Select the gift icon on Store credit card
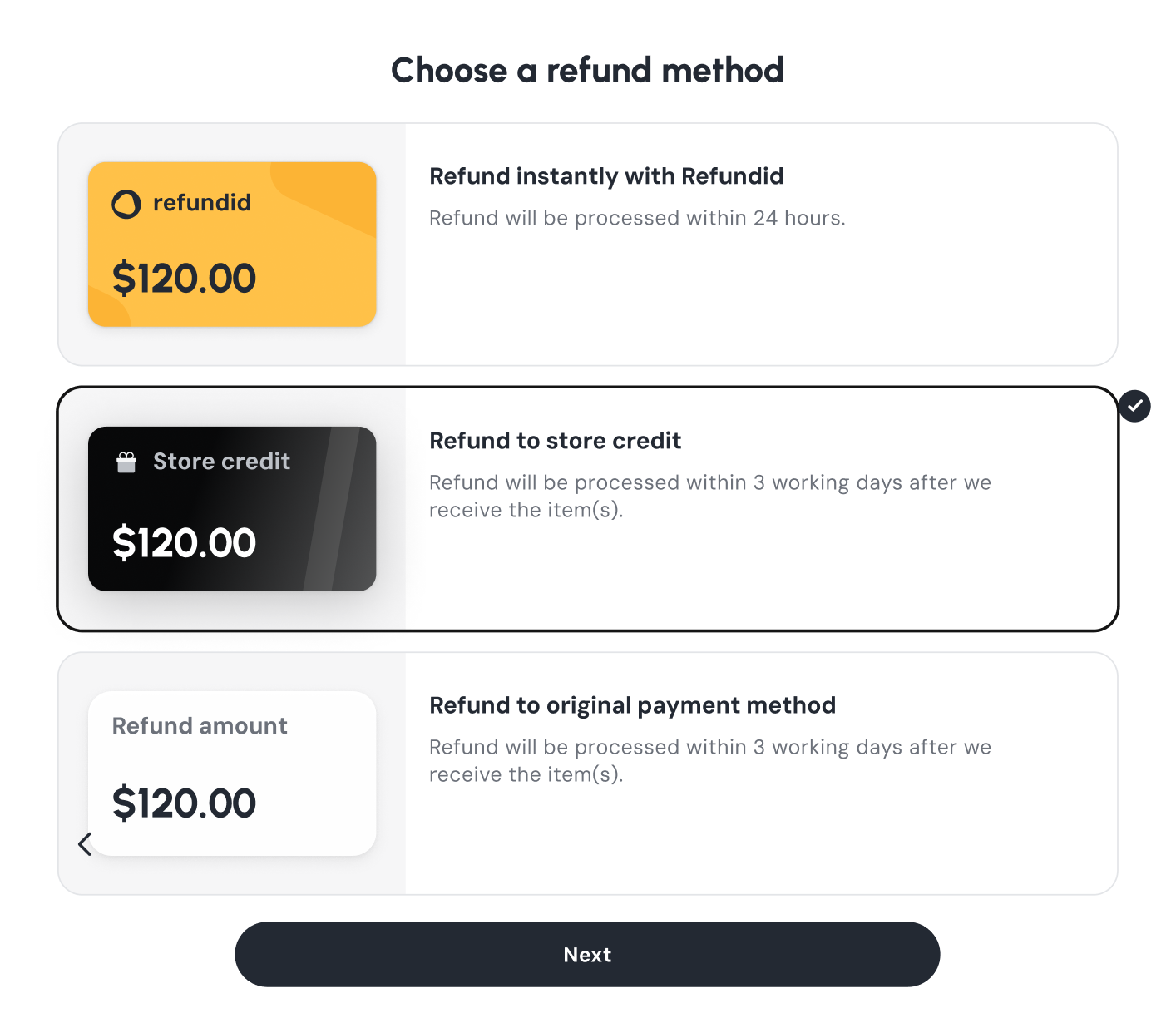Viewport: 1176px width, 1033px height. tap(126, 461)
